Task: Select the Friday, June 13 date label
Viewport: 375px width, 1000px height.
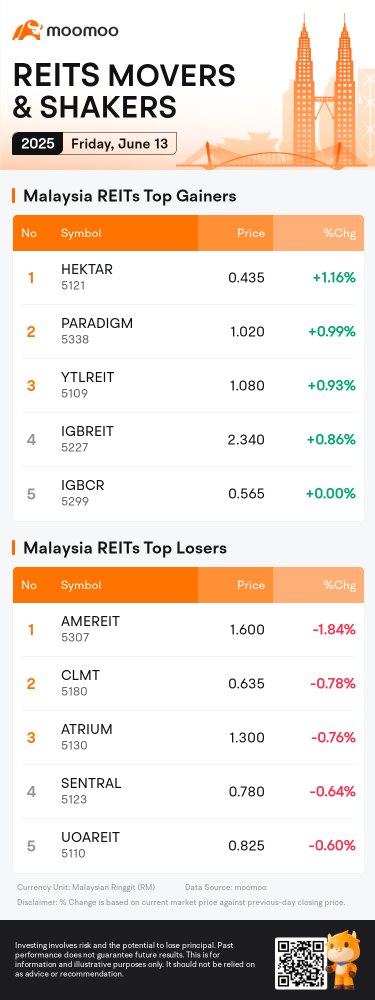Action: [x=120, y=143]
